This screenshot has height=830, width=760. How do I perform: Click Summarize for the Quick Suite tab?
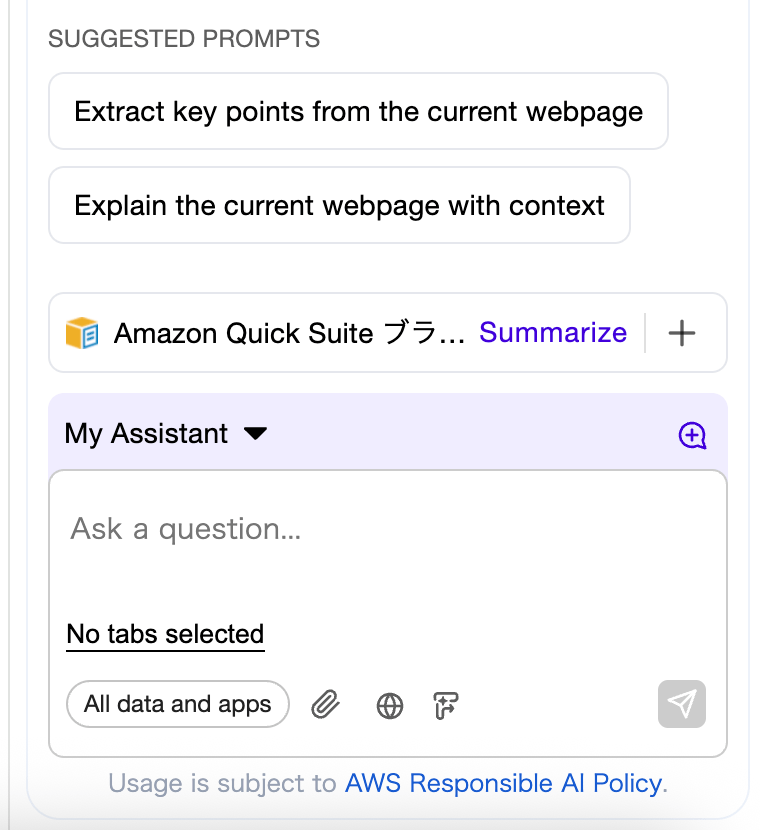[553, 333]
